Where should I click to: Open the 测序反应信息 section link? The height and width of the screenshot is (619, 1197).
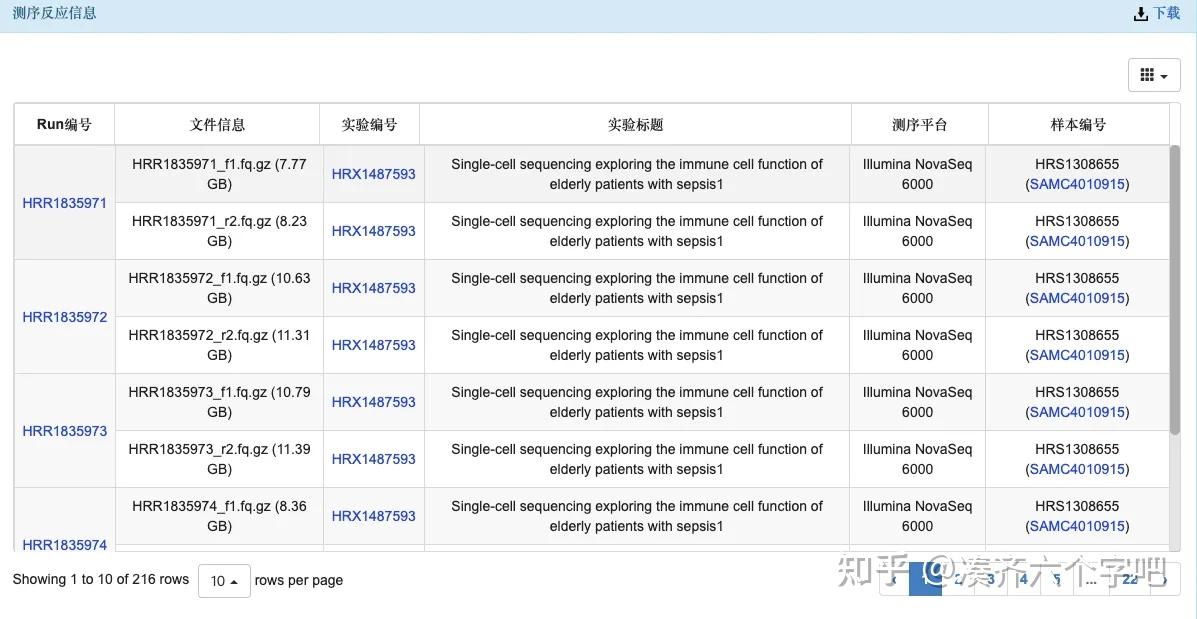tap(53, 12)
